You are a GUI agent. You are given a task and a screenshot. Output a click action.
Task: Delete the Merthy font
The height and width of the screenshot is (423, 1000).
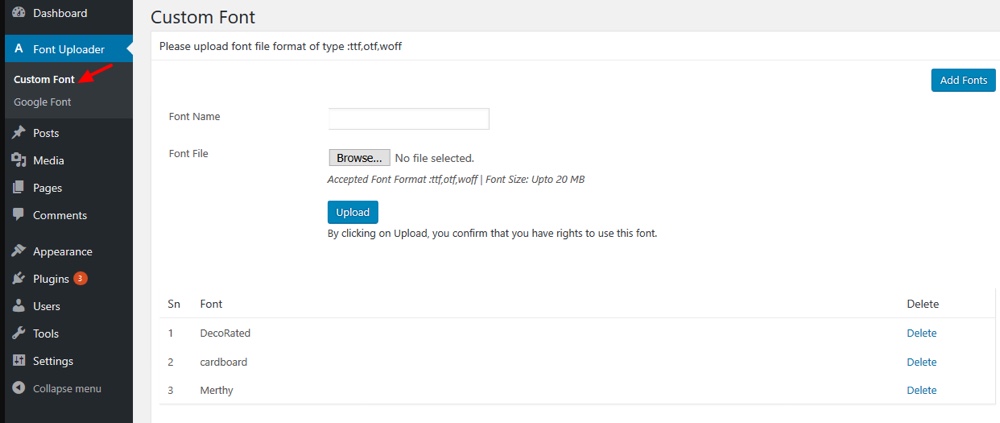pos(921,390)
